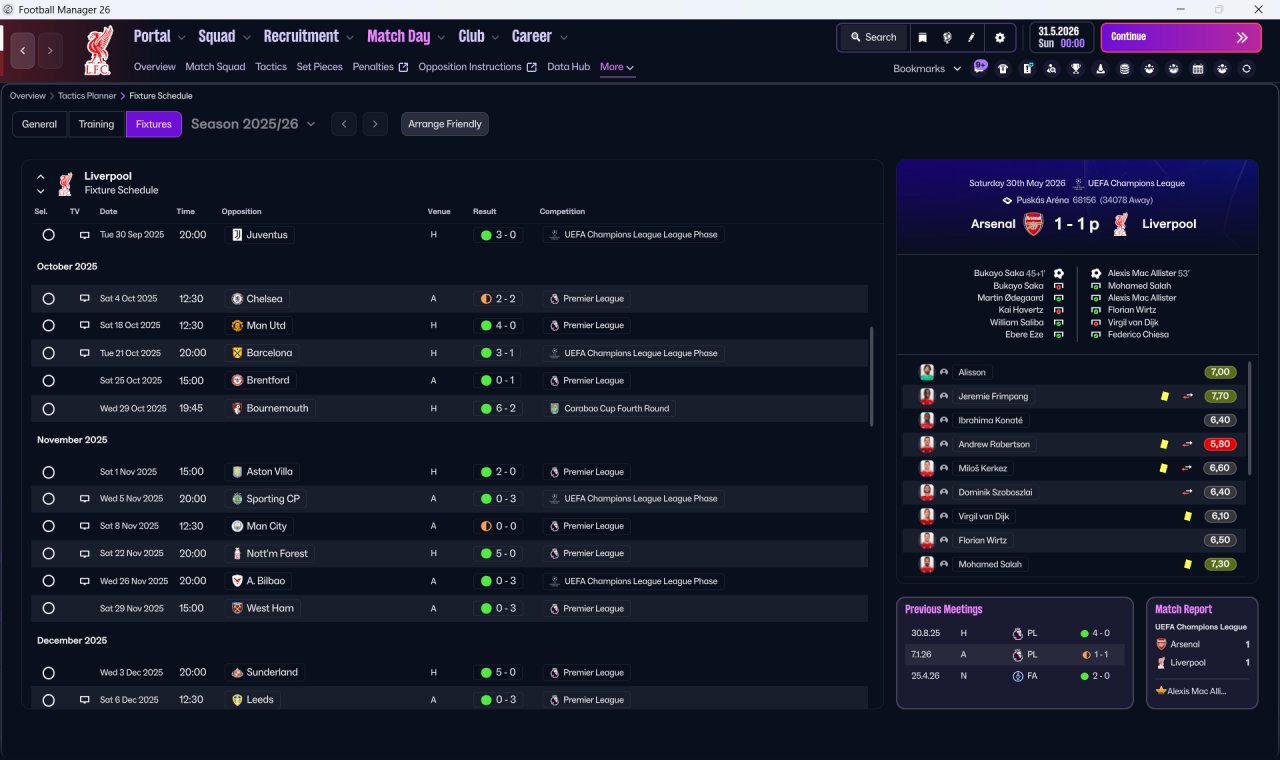Select the Juventus fixture radio button

pyautogui.click(x=48, y=235)
